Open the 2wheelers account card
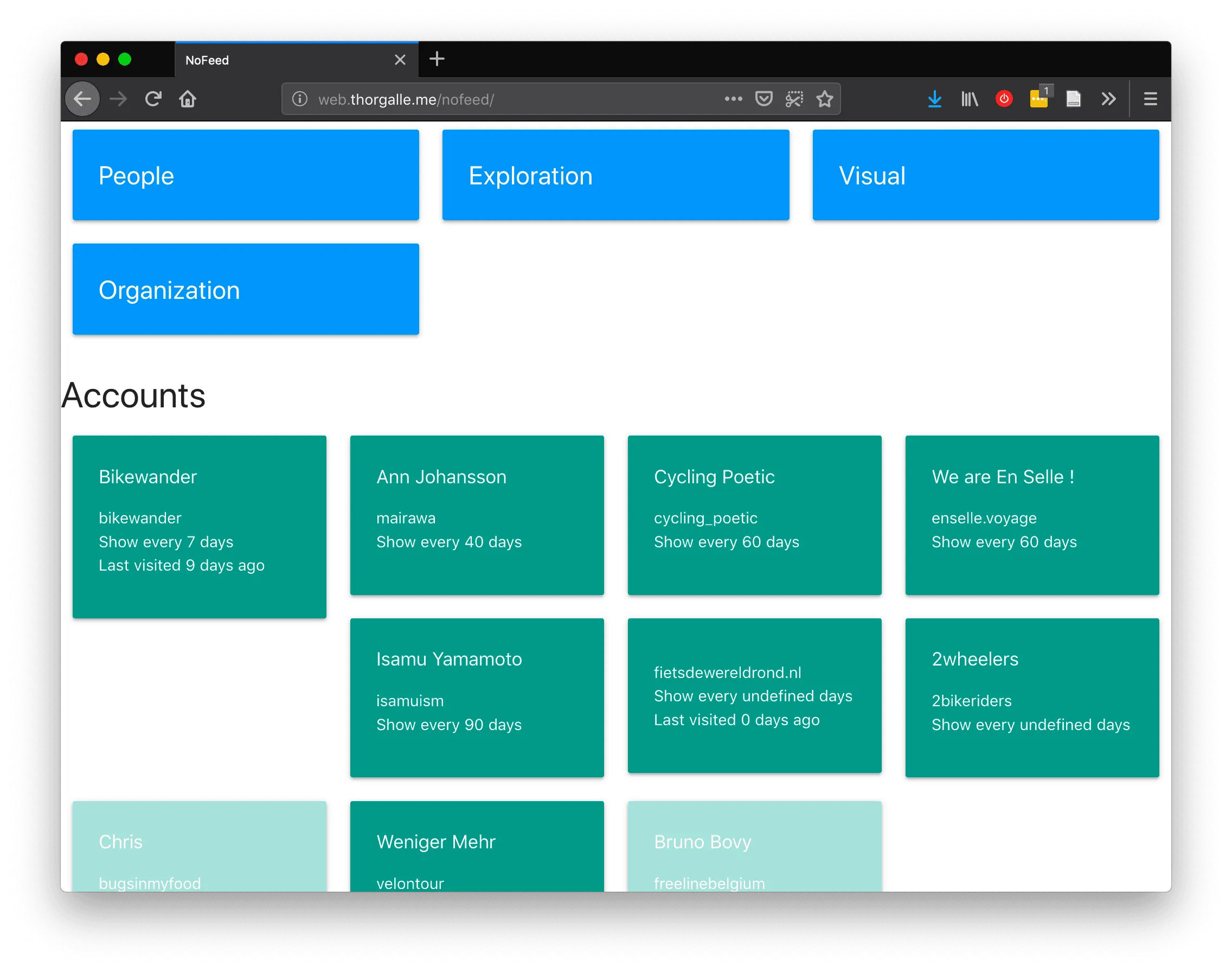 coord(1032,698)
